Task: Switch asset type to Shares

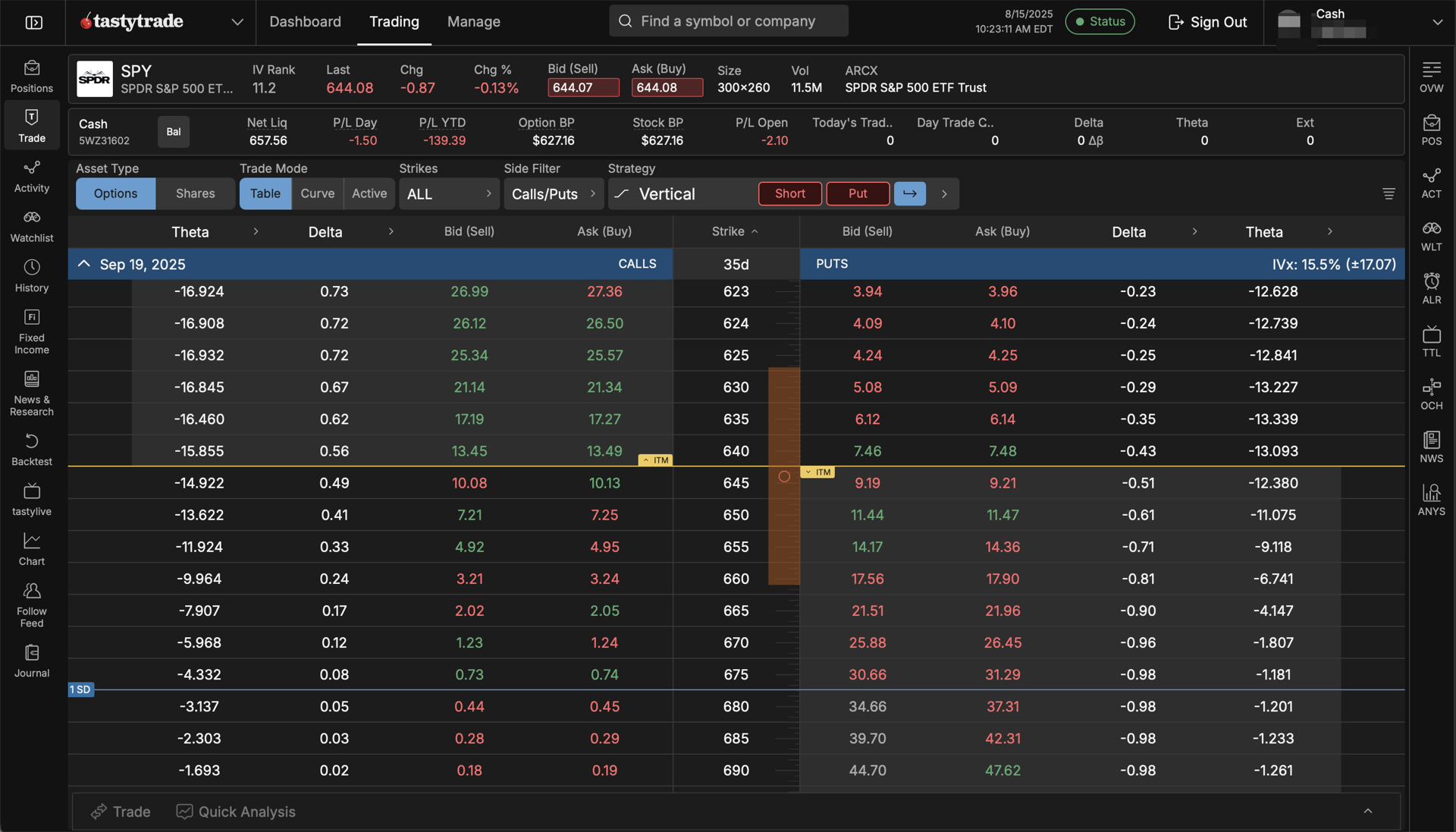Action: click(195, 194)
